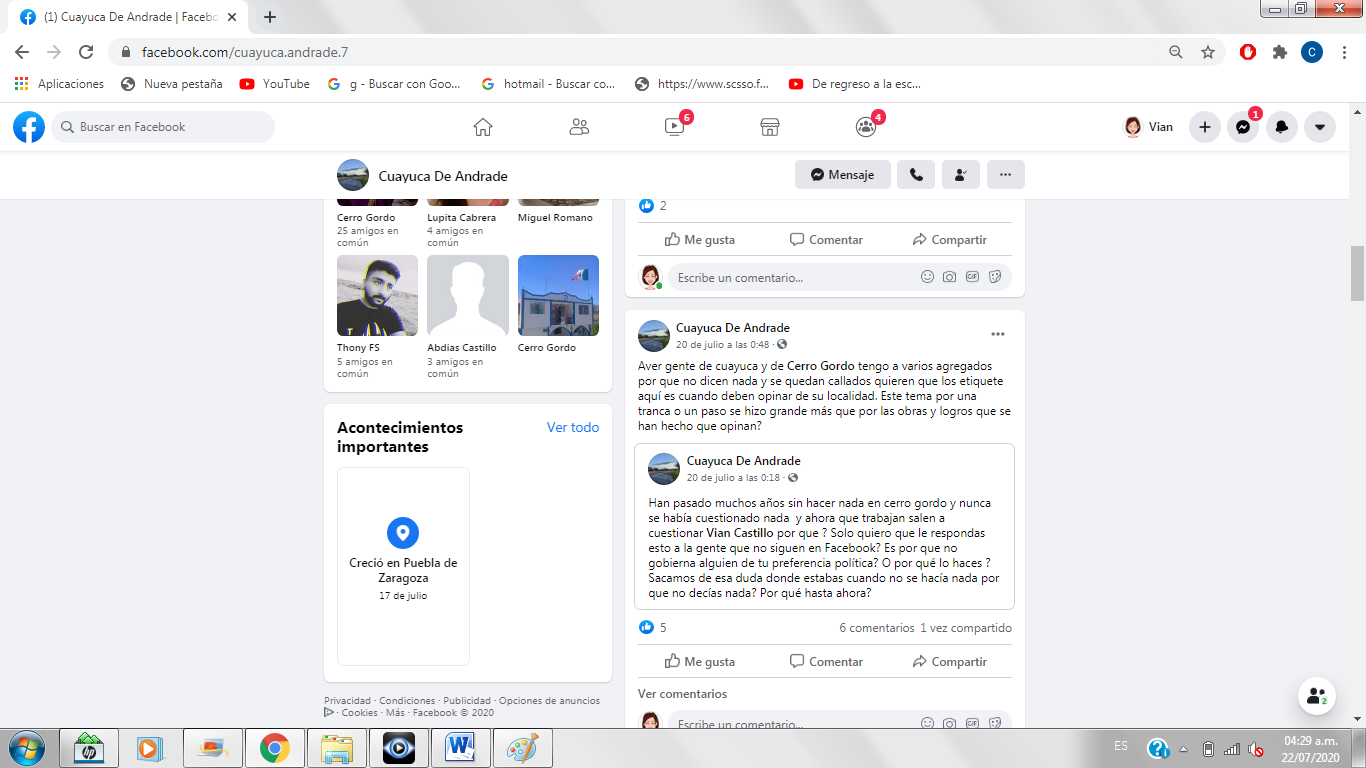Open Abdías Castillo friend thumbnail
The width and height of the screenshot is (1366, 768).
tap(468, 296)
